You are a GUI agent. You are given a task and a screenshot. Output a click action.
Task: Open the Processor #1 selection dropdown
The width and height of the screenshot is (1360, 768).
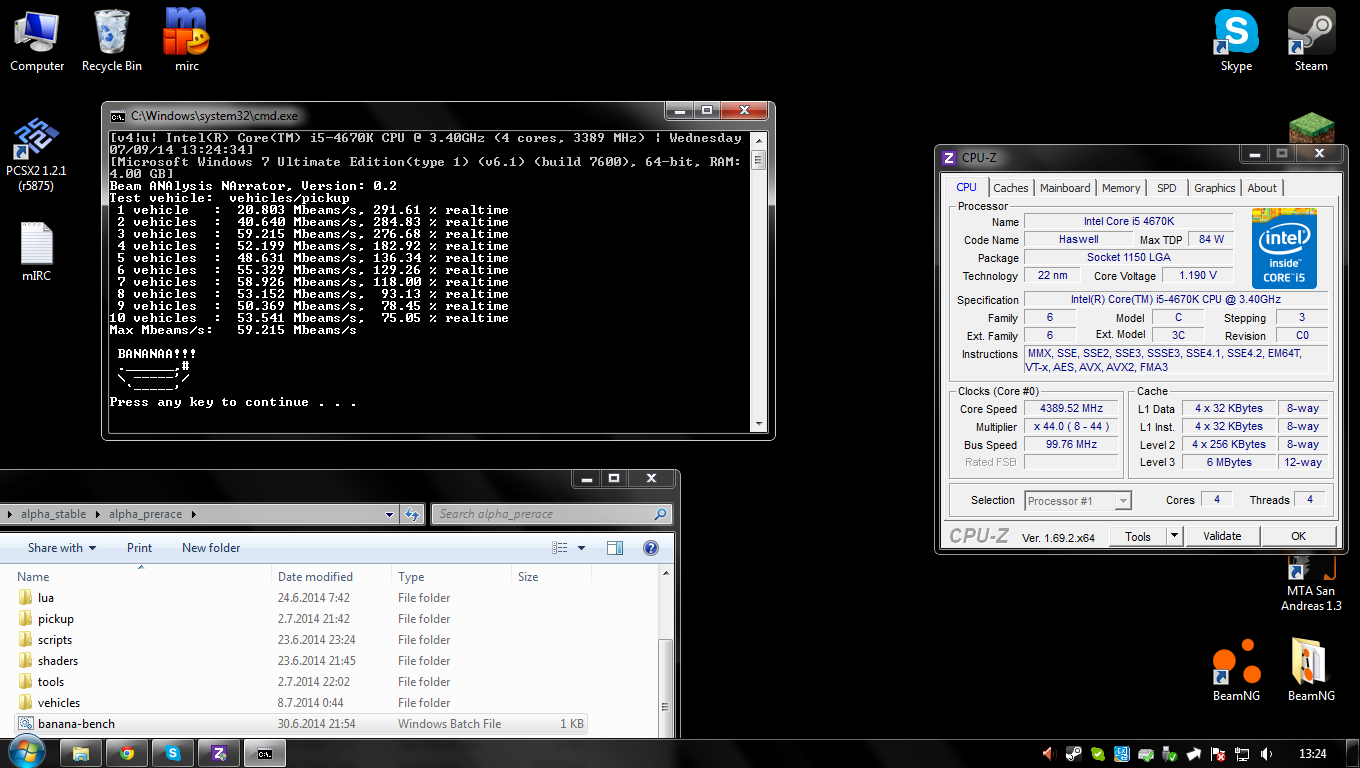tap(1078, 501)
